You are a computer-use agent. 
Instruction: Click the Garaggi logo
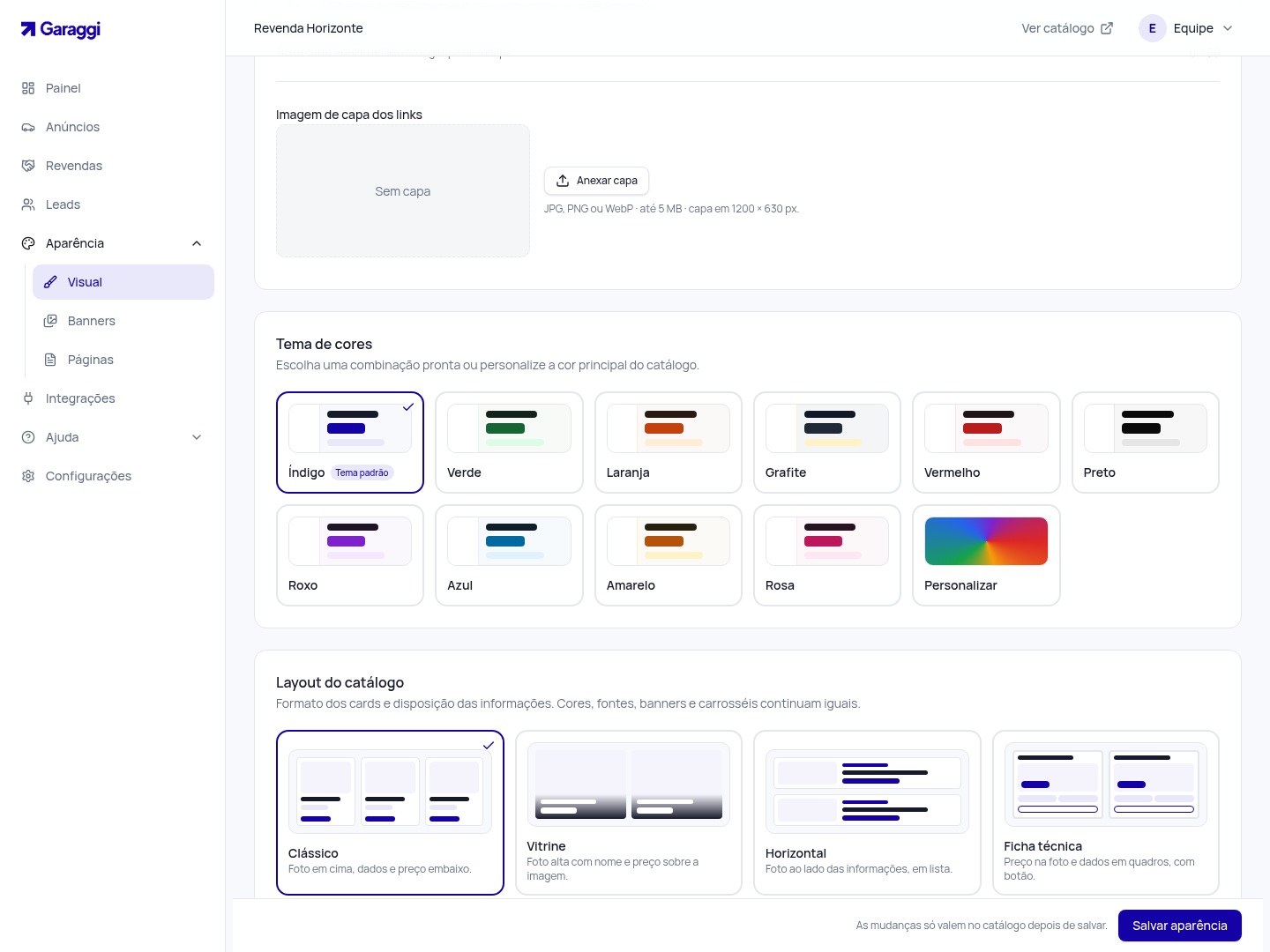tap(61, 29)
